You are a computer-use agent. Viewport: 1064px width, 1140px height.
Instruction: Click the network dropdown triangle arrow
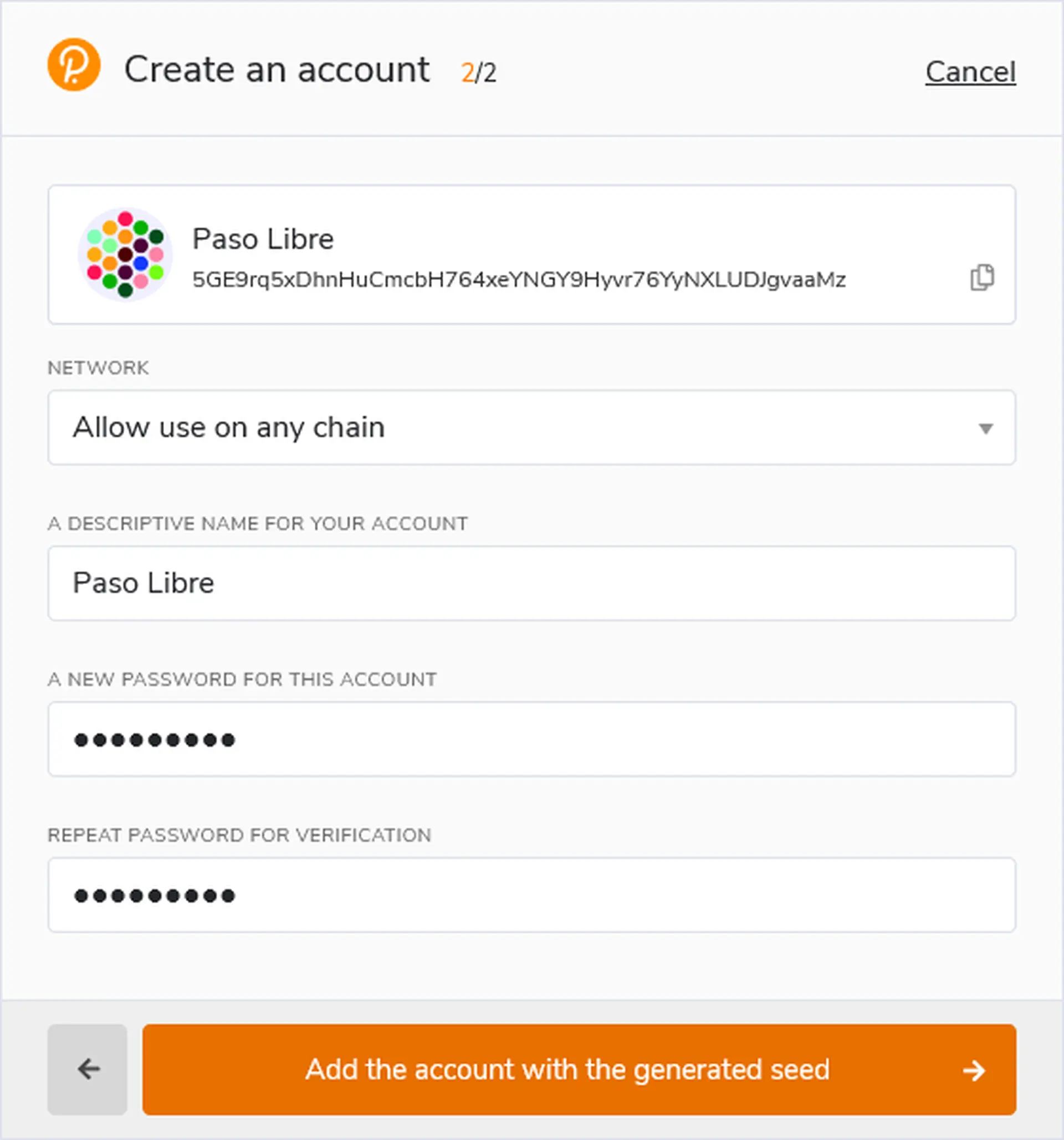(x=985, y=429)
